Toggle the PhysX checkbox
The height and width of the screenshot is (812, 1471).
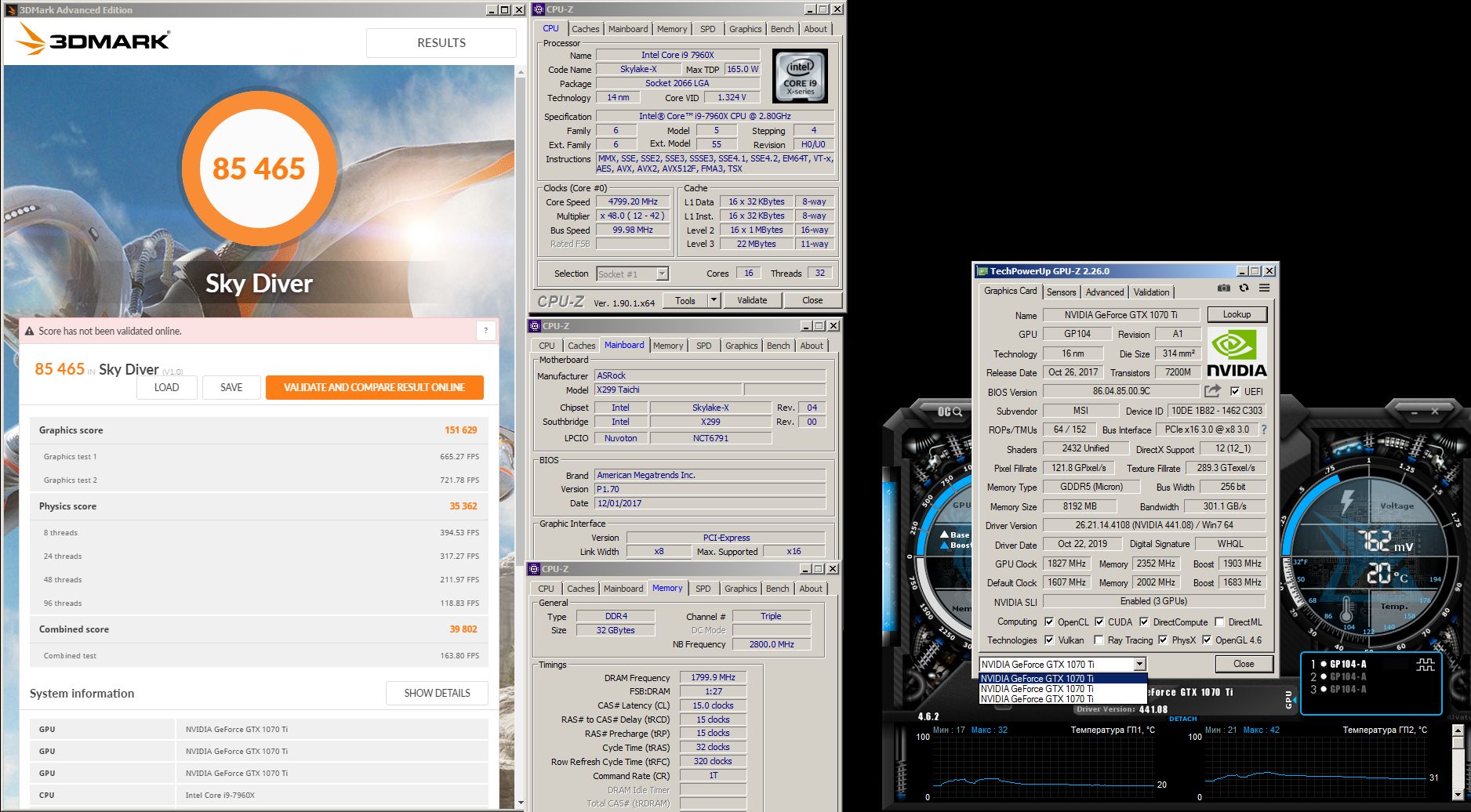pyautogui.click(x=1163, y=640)
